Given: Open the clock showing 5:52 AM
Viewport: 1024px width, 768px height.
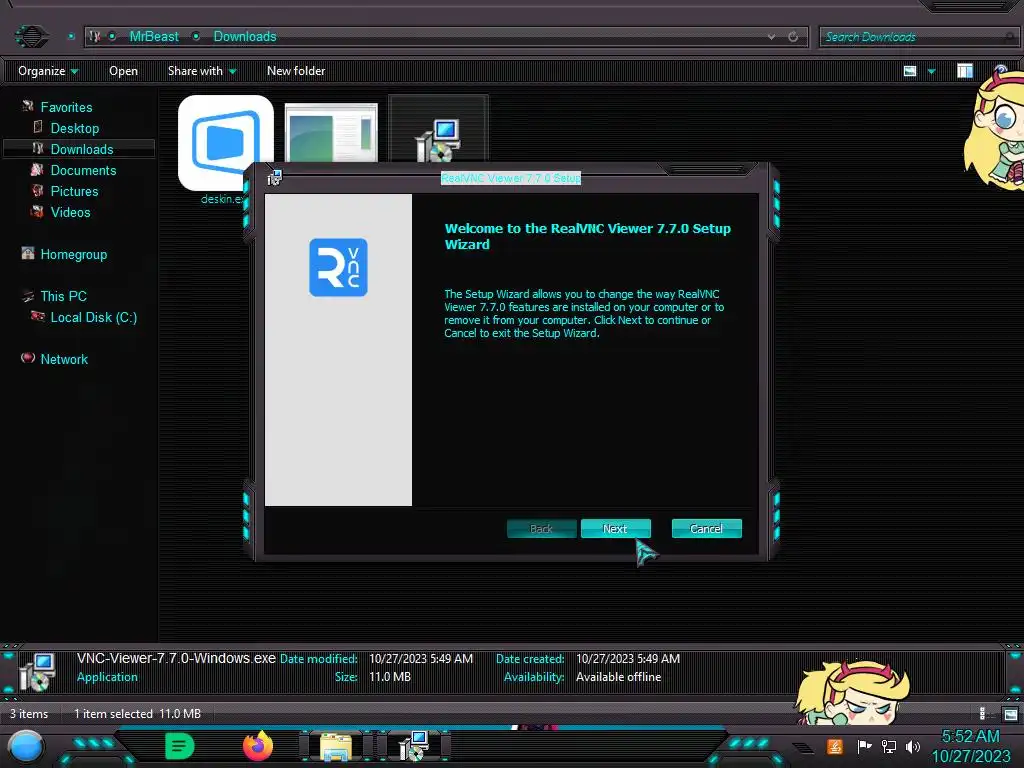Looking at the screenshot, I should 970,746.
